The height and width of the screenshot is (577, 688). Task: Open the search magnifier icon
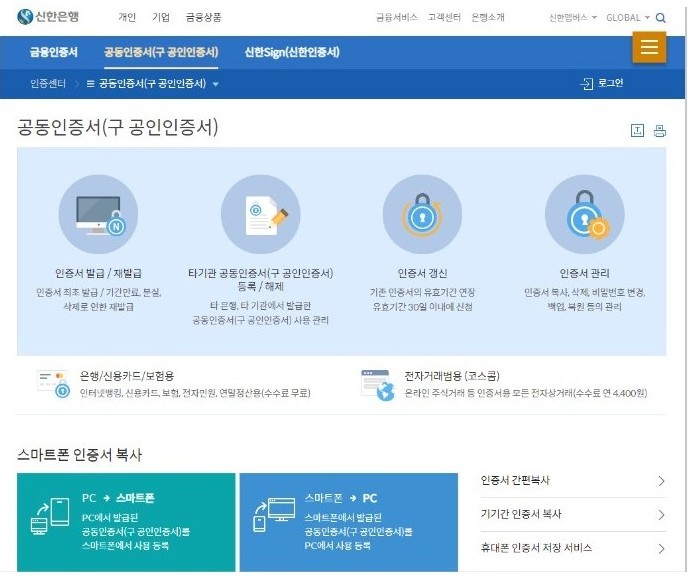[x=660, y=18]
